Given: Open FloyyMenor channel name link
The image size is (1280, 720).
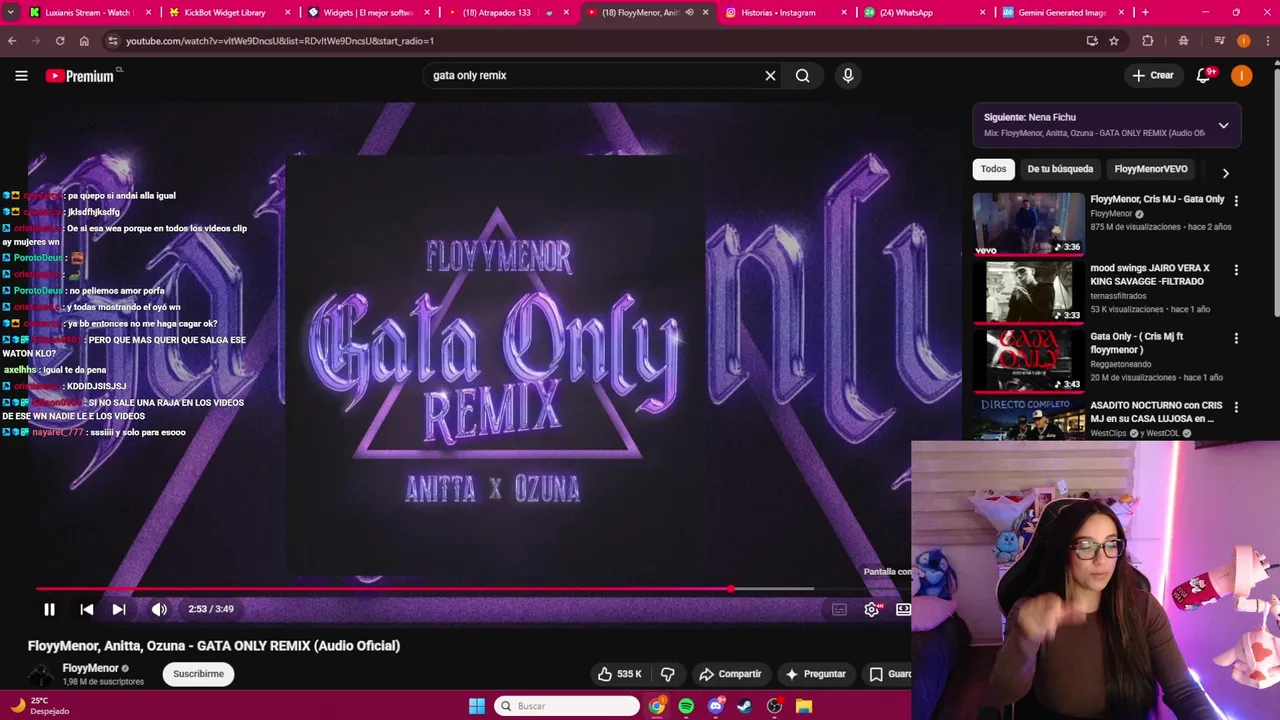Looking at the screenshot, I should 91,668.
